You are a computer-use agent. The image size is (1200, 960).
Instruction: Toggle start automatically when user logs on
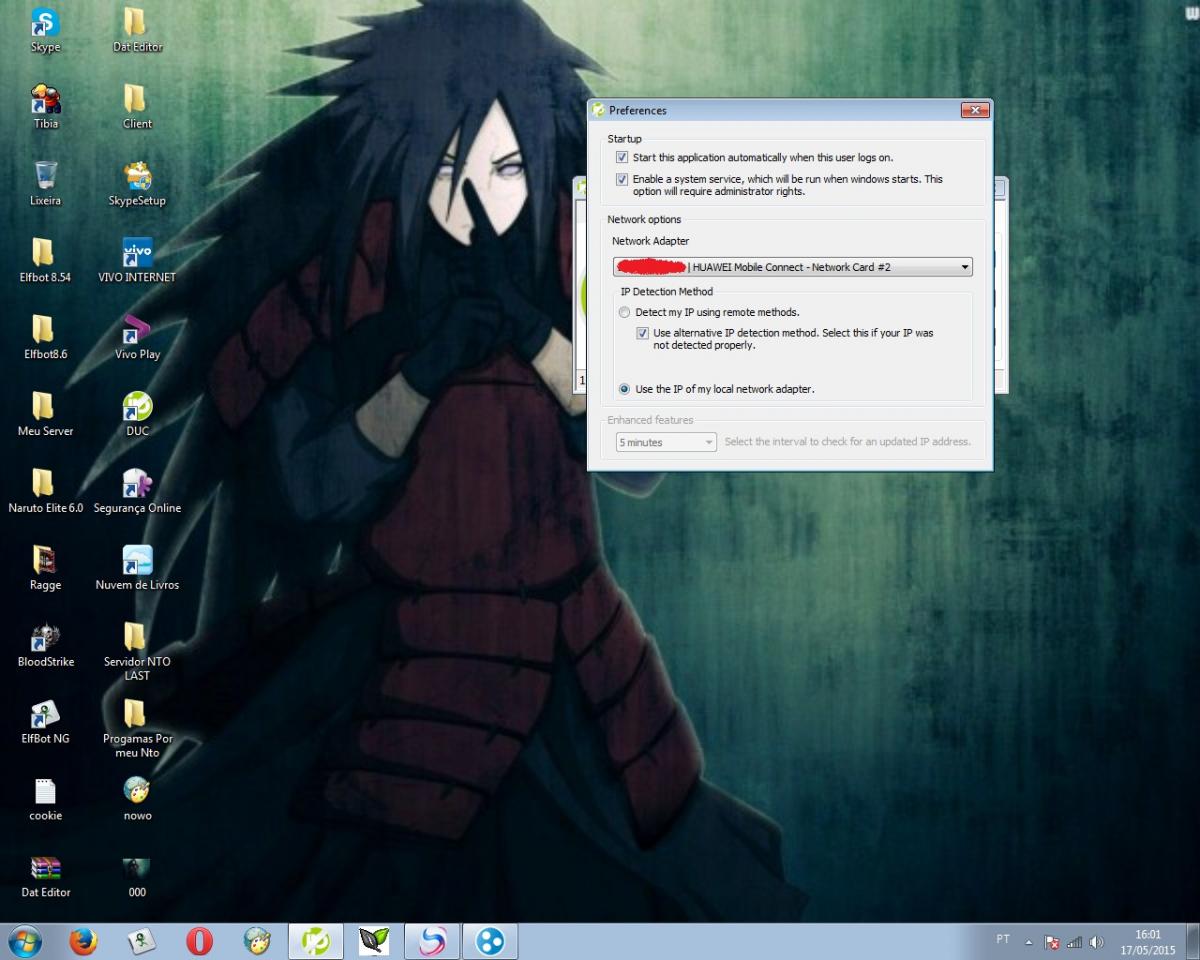point(622,158)
